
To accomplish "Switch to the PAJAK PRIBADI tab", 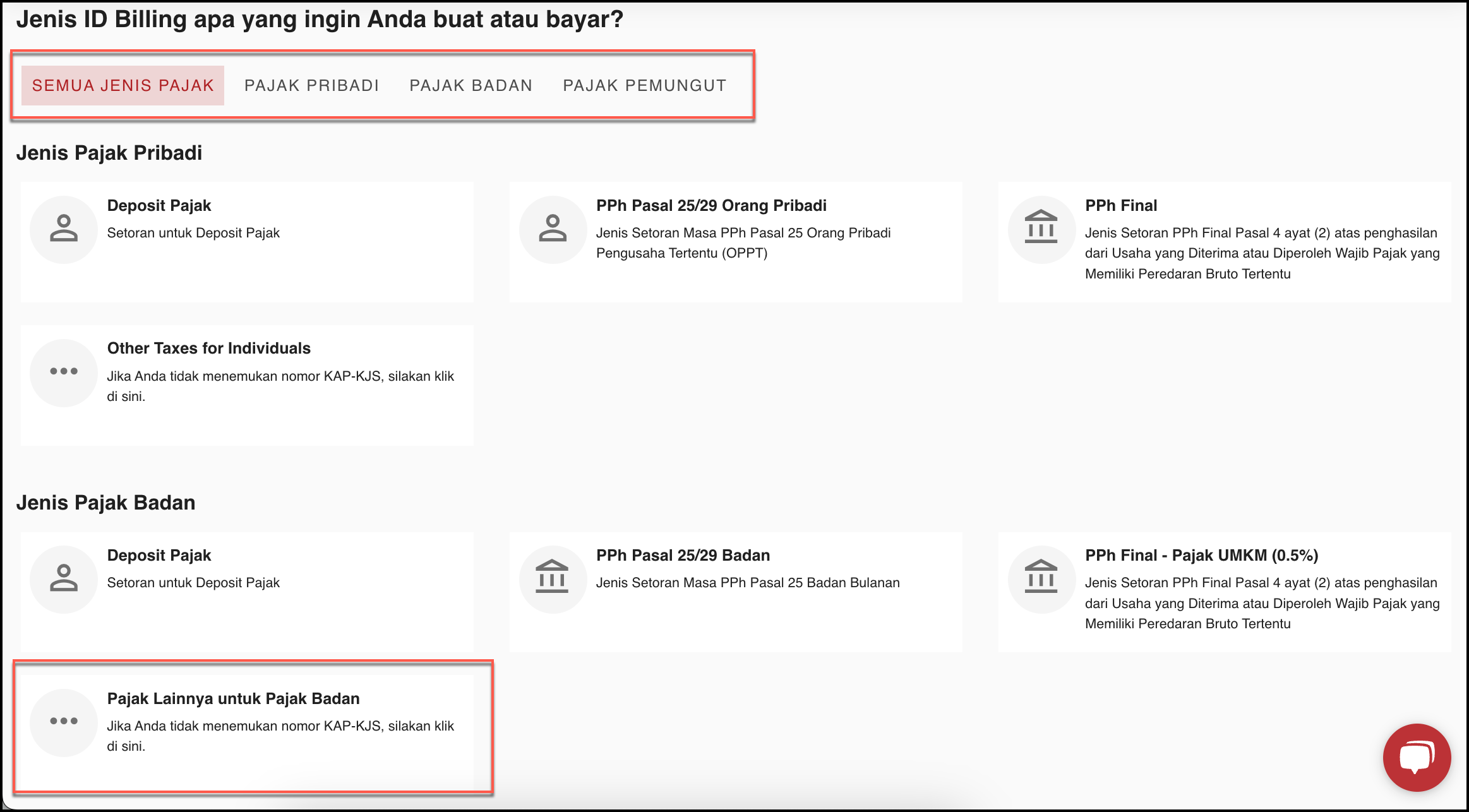I will click(x=311, y=85).
